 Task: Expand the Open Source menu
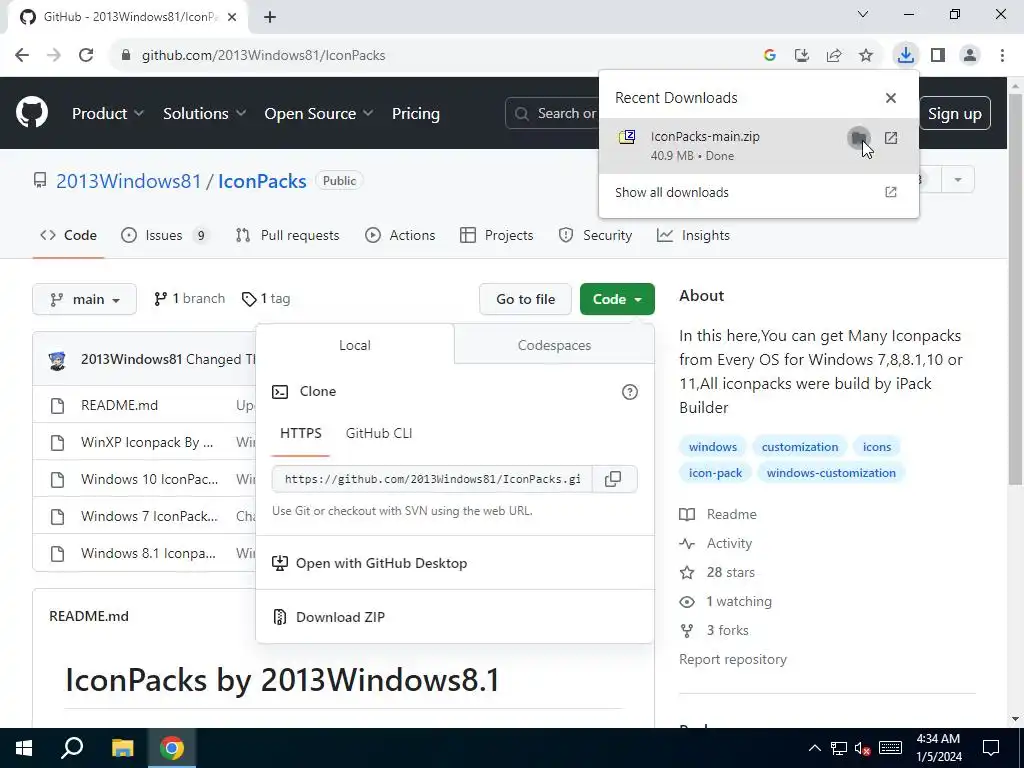tap(319, 114)
